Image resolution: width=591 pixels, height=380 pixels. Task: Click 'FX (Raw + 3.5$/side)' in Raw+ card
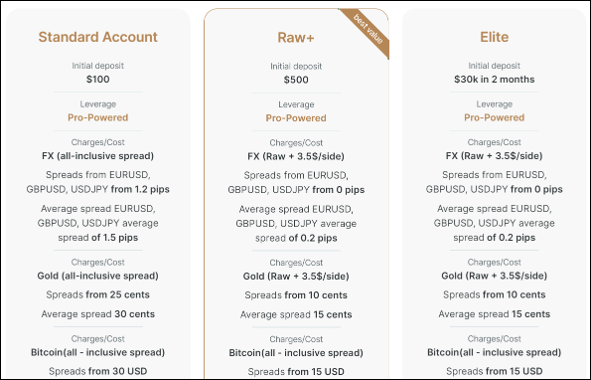pyautogui.click(x=296, y=156)
